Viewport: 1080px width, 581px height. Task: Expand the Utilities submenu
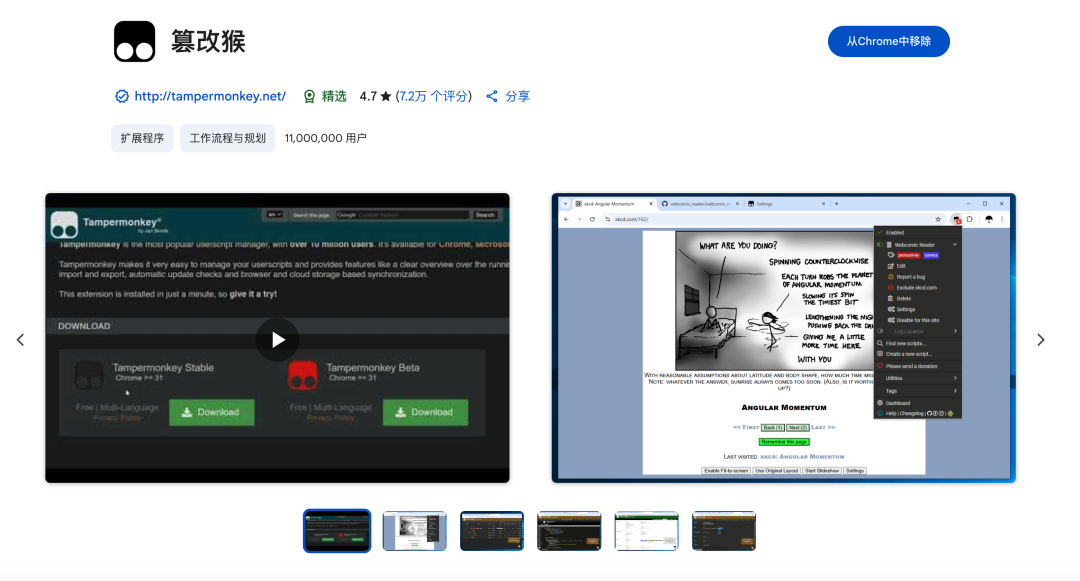click(x=955, y=378)
